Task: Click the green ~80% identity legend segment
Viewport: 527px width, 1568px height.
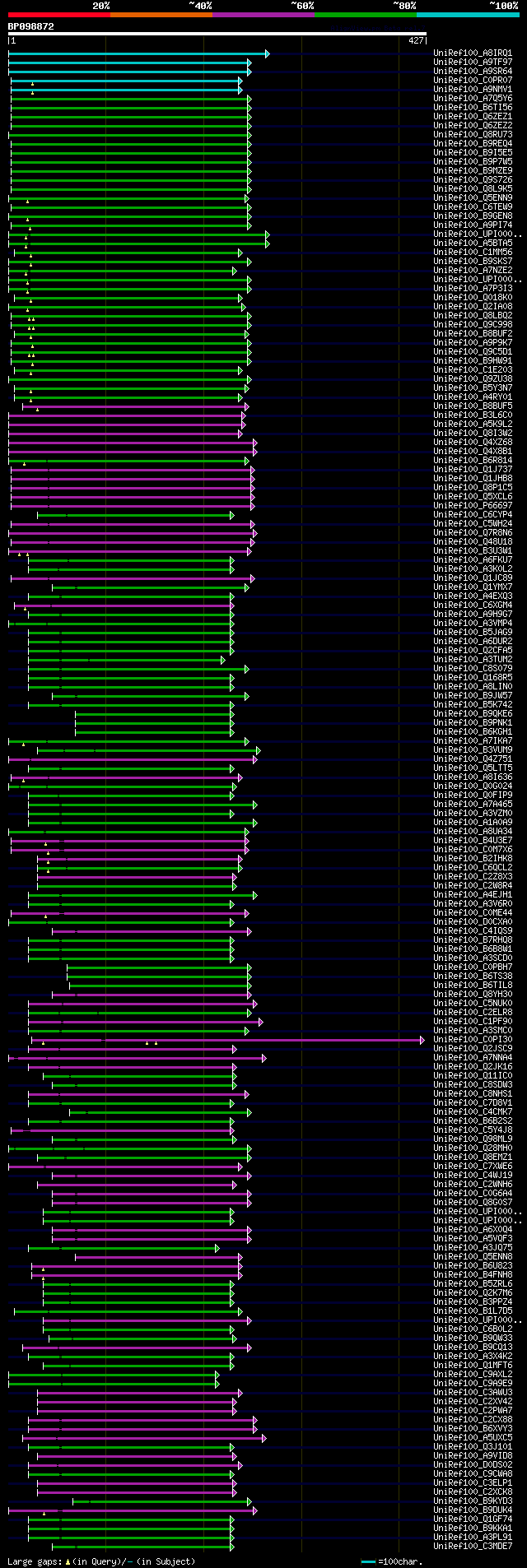Action: 365,15
